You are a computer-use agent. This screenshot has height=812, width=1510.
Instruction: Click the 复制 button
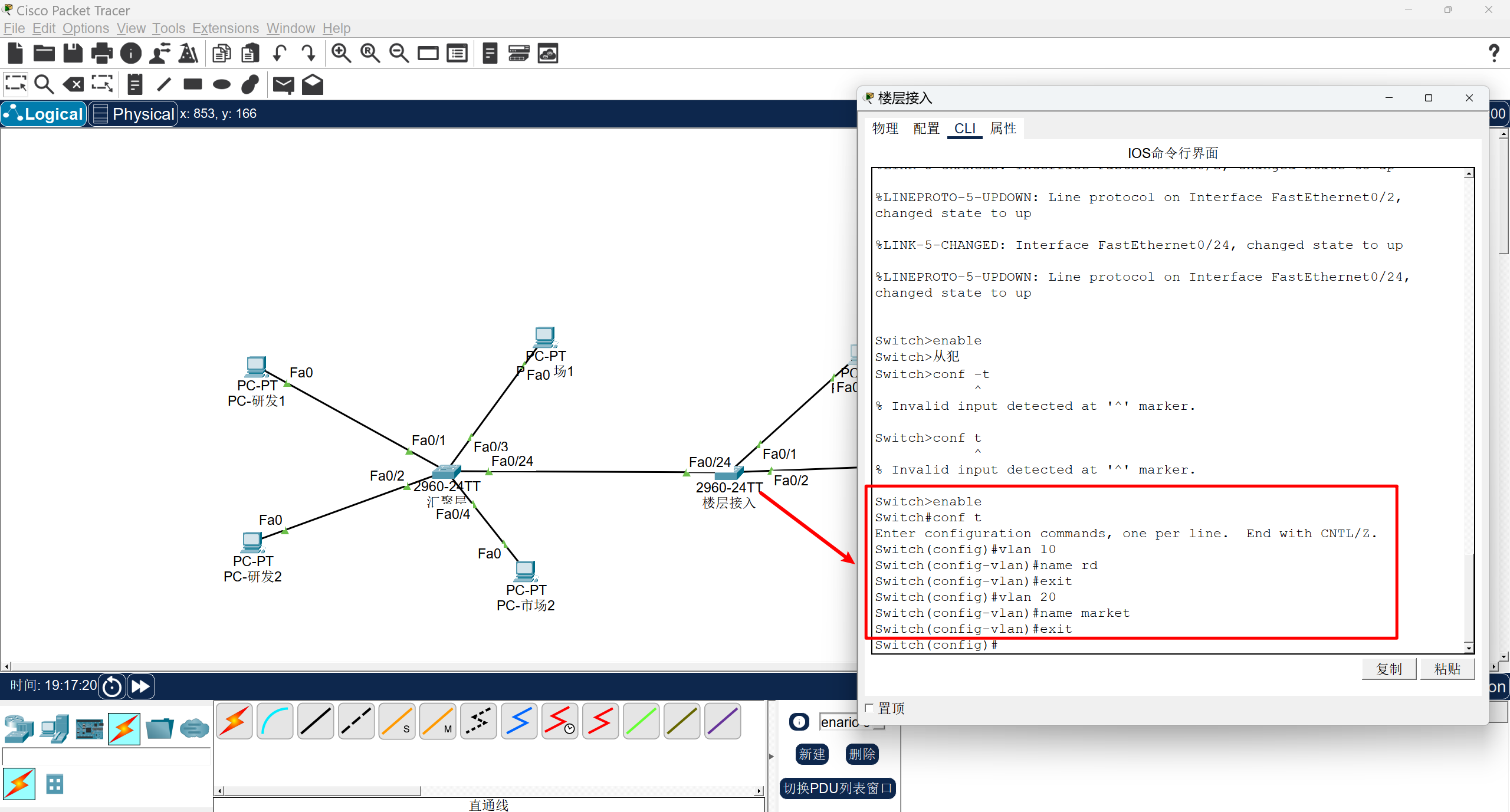[x=1389, y=669]
